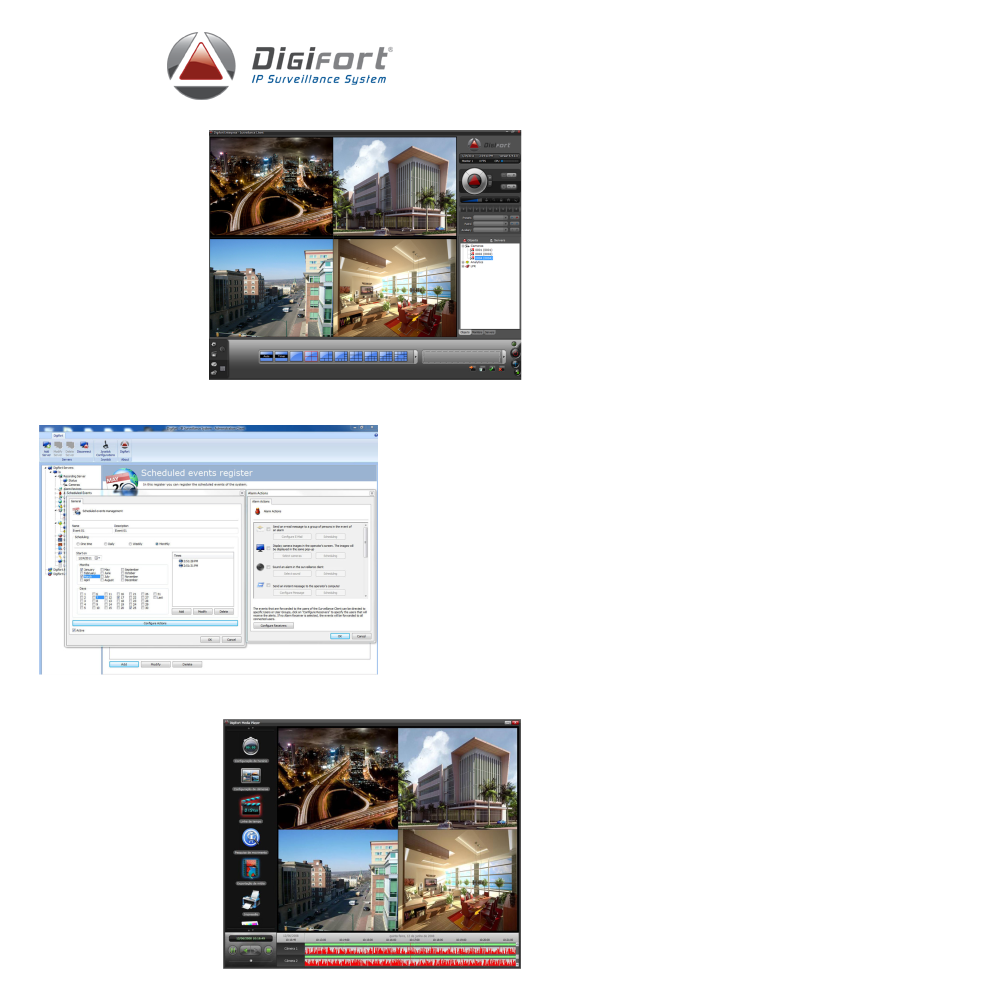Click the motion search magnifier icon in Media Player
The height and width of the screenshot is (1000, 1000).
coord(251,837)
